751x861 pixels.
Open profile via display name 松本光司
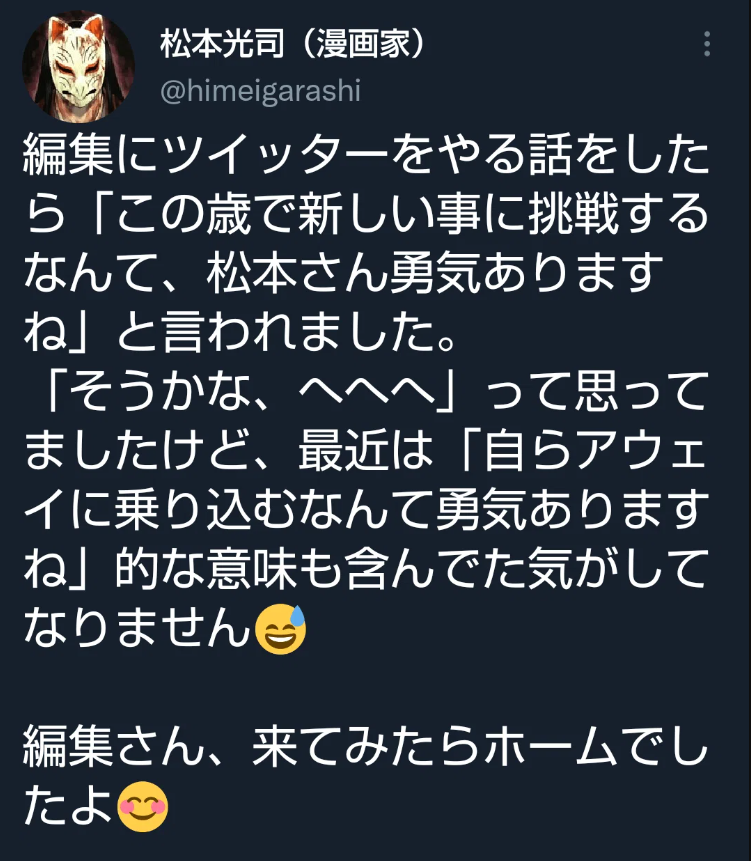click(x=222, y=44)
